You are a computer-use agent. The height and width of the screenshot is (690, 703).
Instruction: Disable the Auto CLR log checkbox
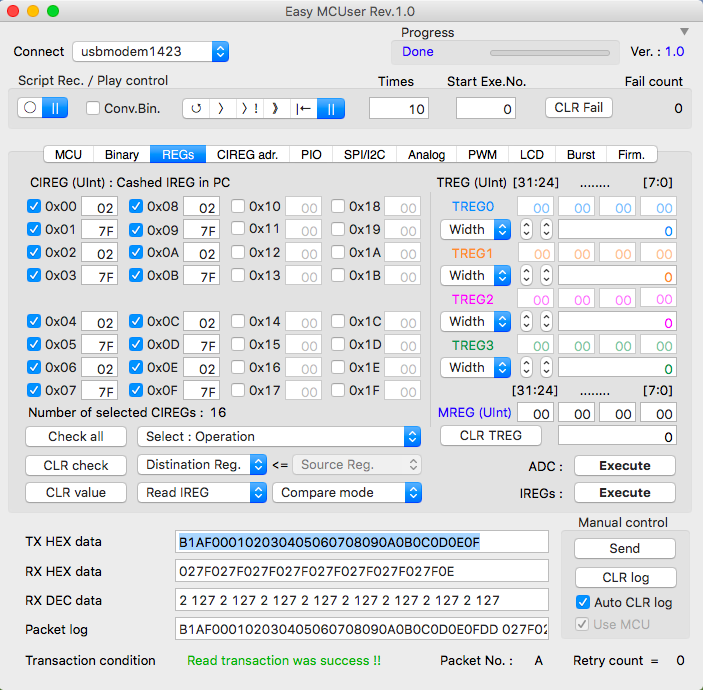click(582, 602)
